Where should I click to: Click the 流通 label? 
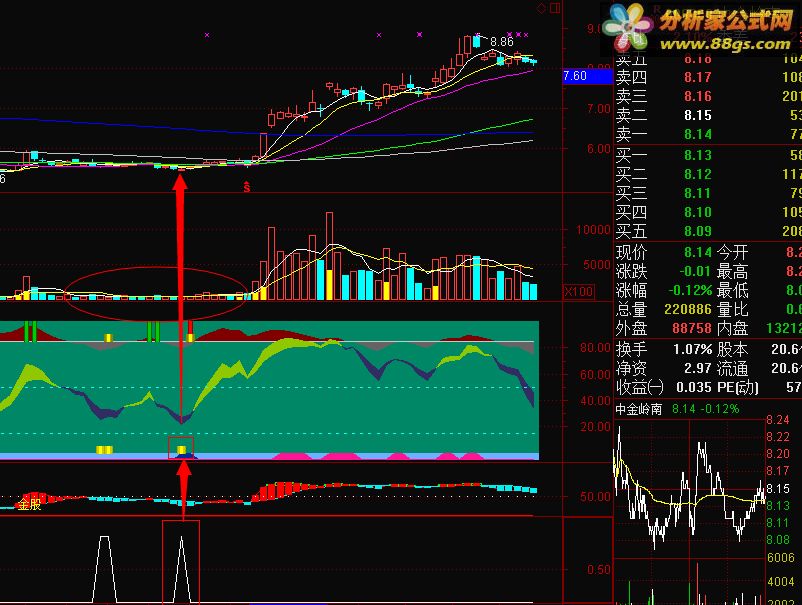tap(732, 368)
